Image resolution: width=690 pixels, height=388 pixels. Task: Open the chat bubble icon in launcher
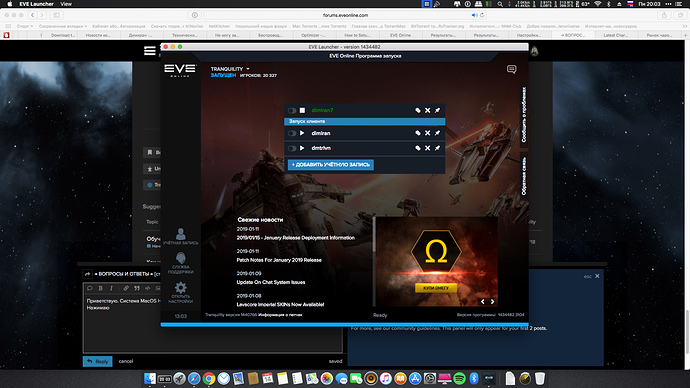click(x=511, y=69)
